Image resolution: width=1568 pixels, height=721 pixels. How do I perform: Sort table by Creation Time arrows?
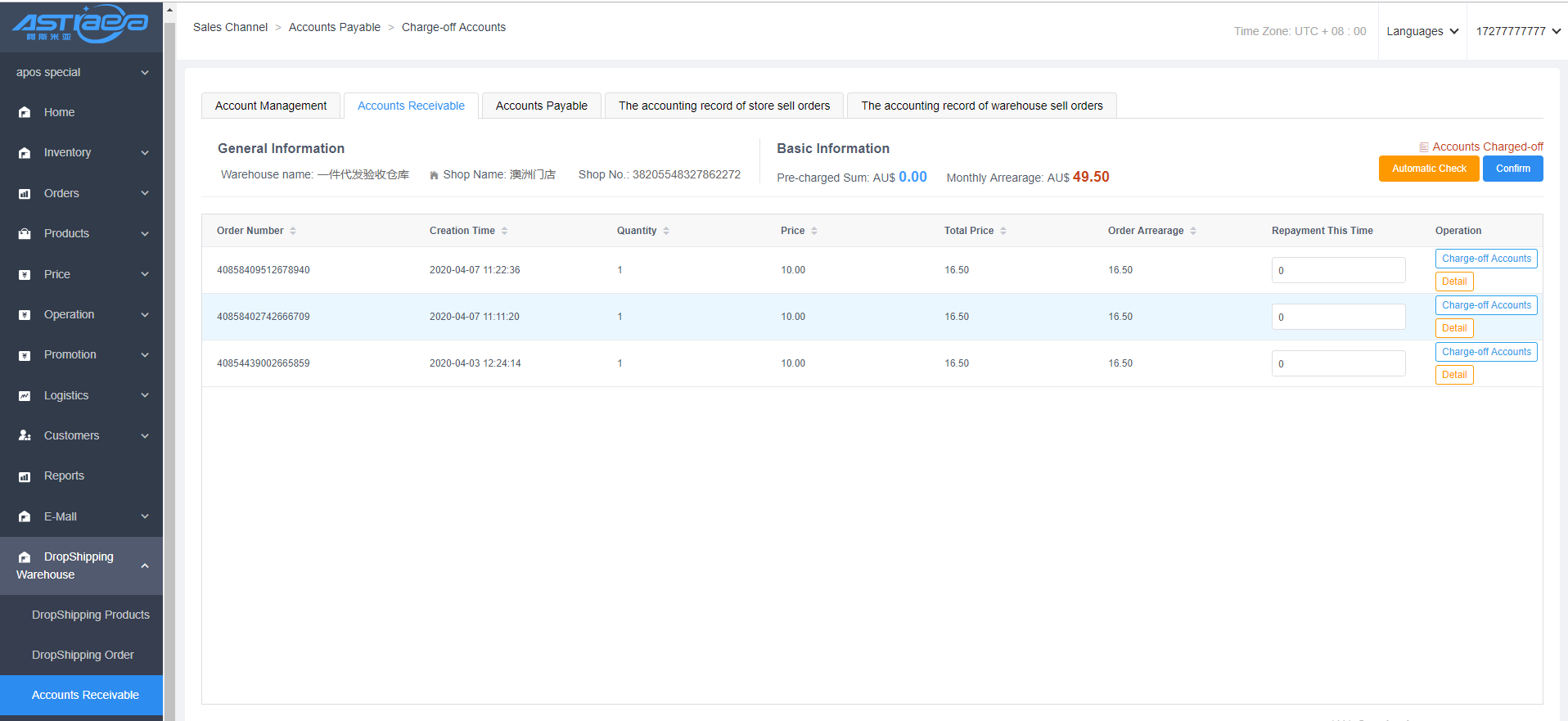pos(504,231)
